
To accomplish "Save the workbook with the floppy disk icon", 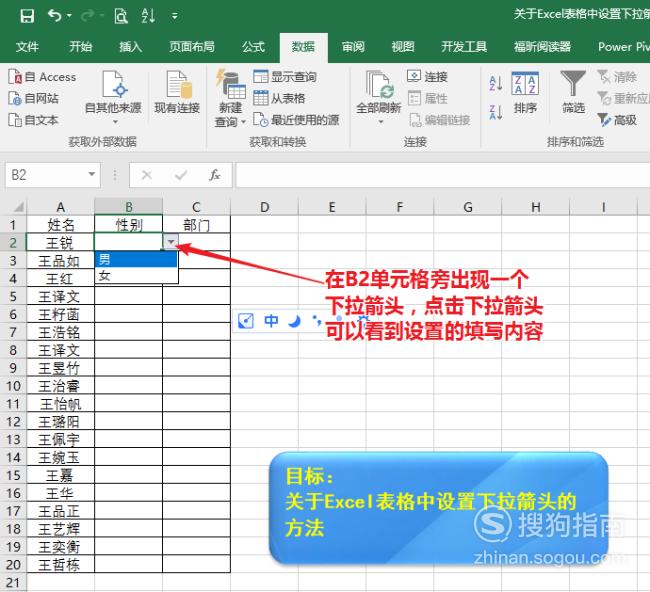I will pos(27,16).
